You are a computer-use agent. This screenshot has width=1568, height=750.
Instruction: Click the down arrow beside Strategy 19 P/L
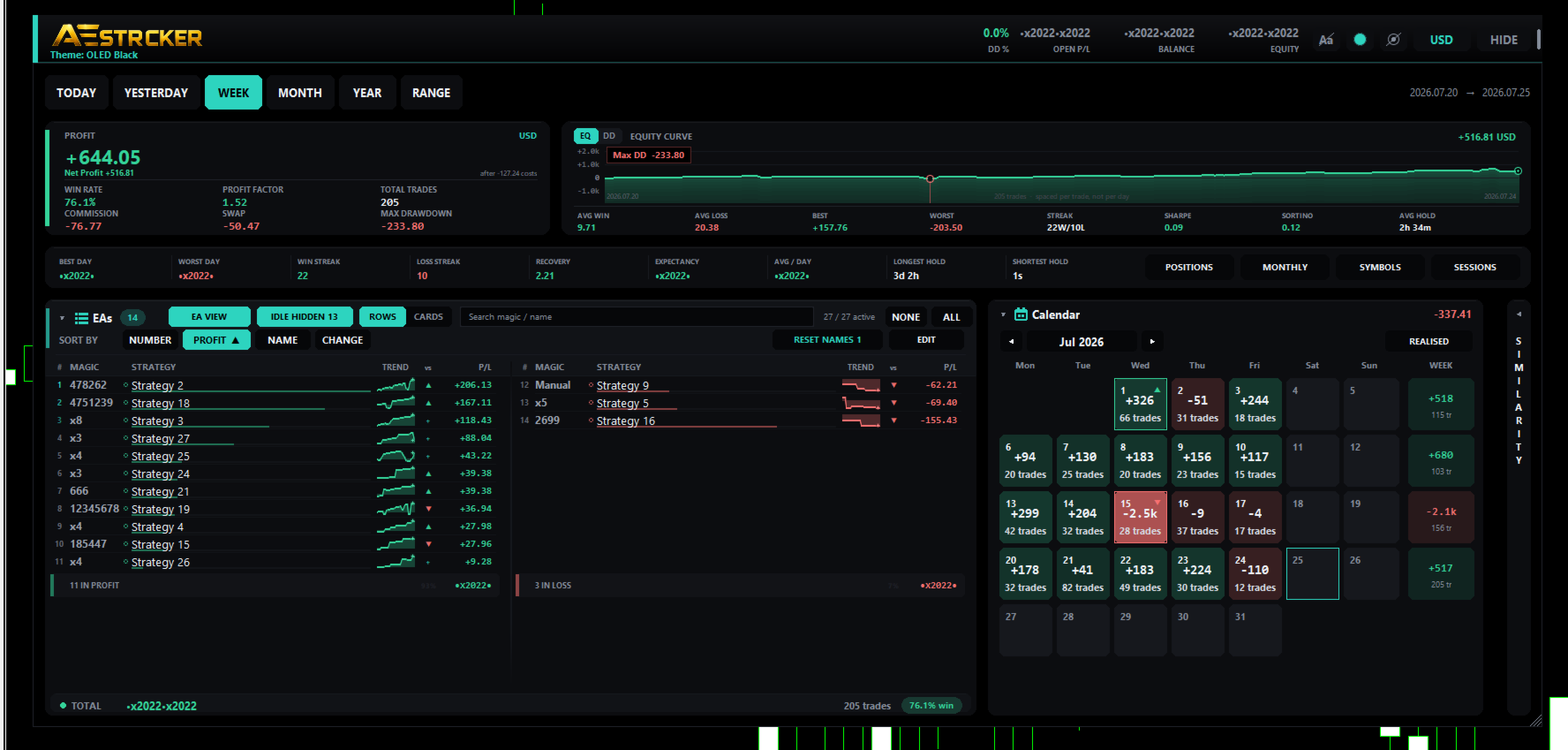428,509
